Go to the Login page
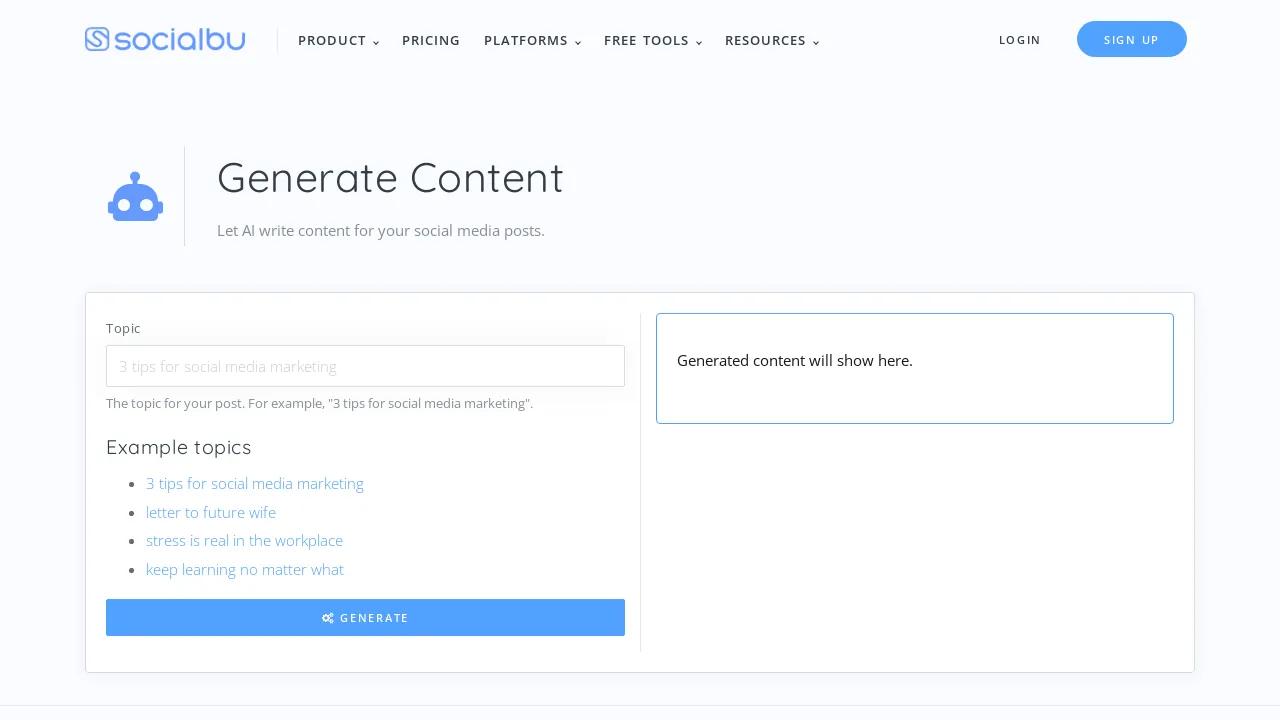The width and height of the screenshot is (1280, 720). point(1019,40)
